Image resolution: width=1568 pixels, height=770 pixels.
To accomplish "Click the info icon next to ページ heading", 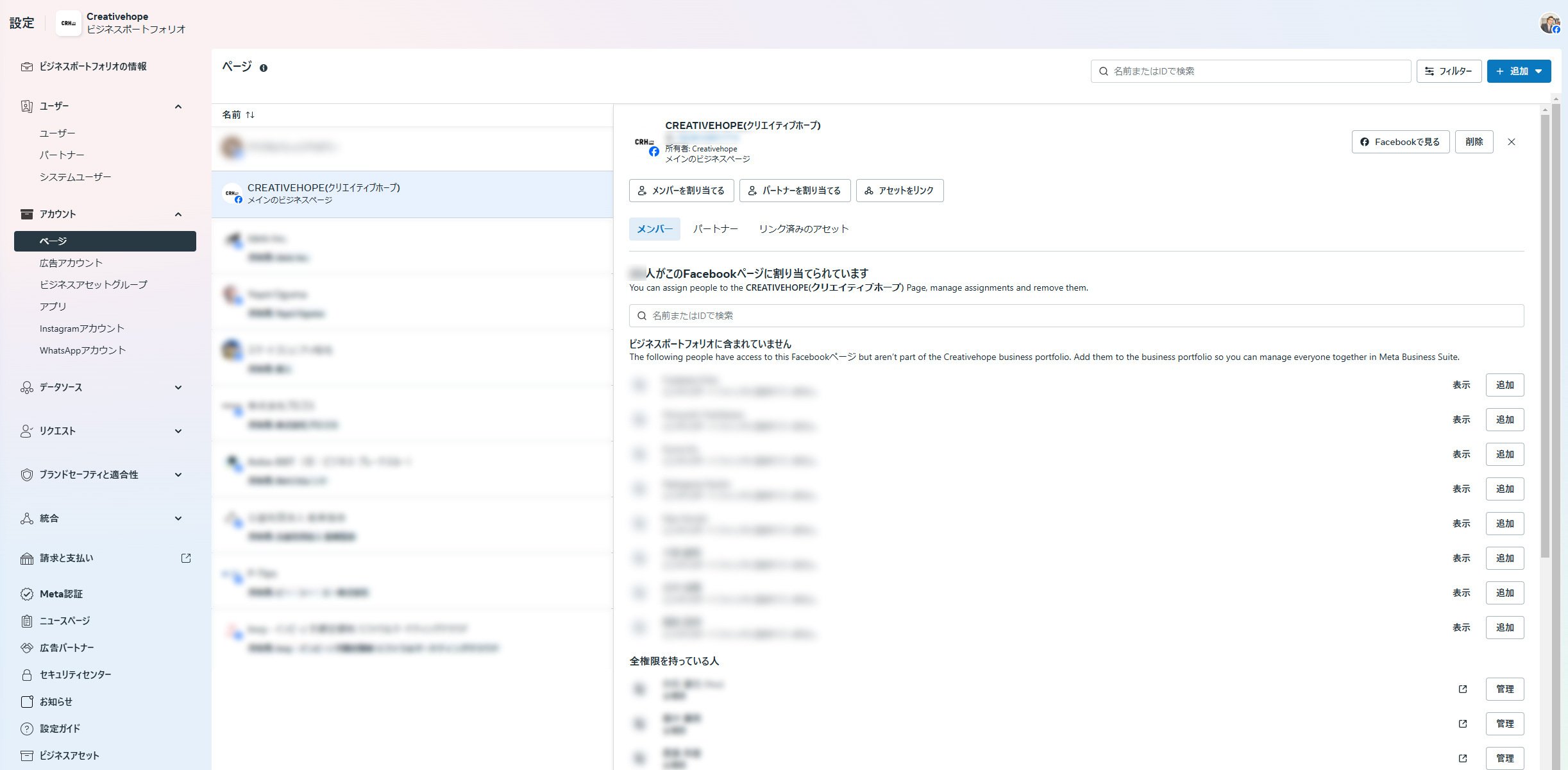I will click(x=264, y=68).
